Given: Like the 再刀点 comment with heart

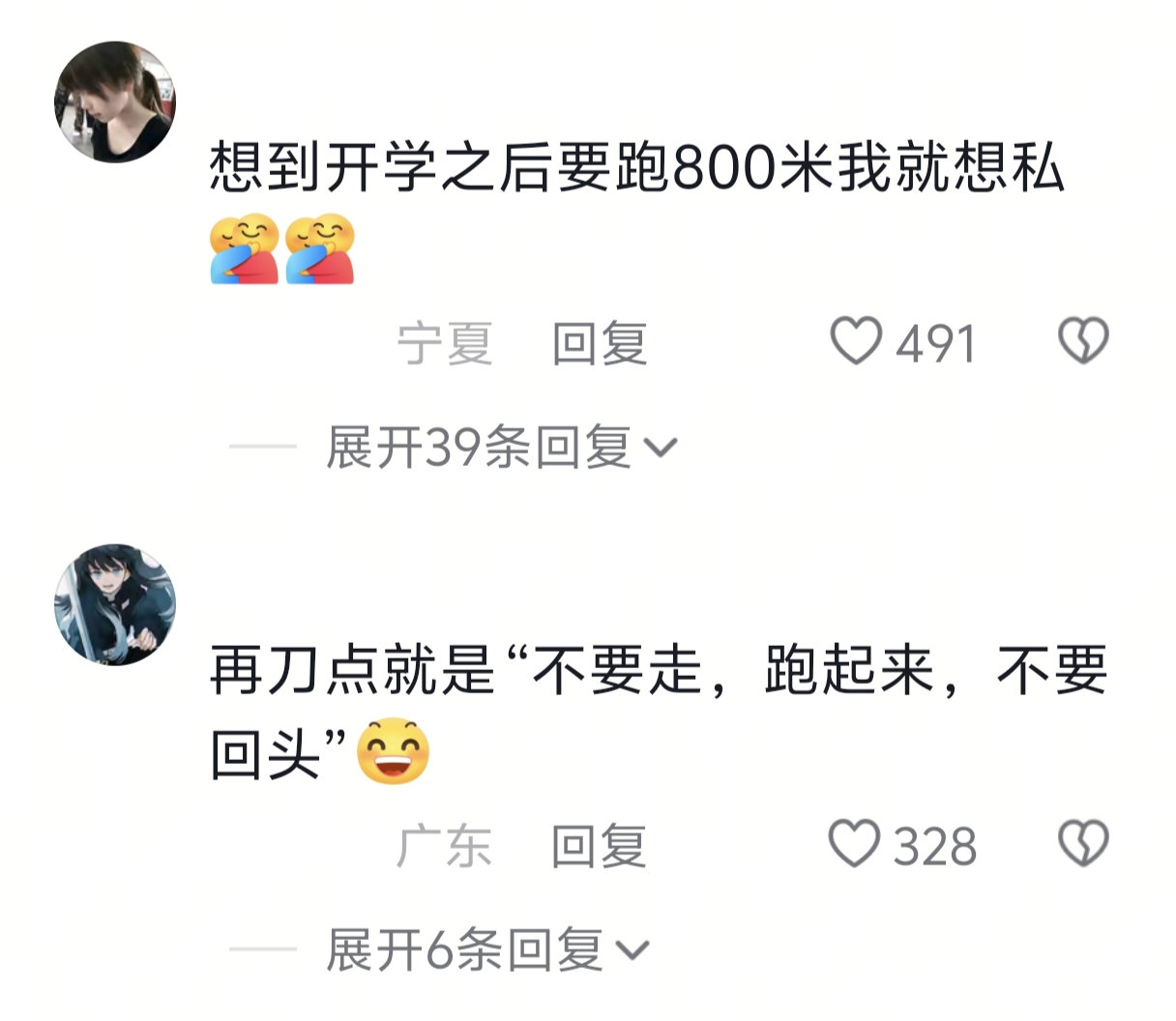Looking at the screenshot, I should 855,843.
